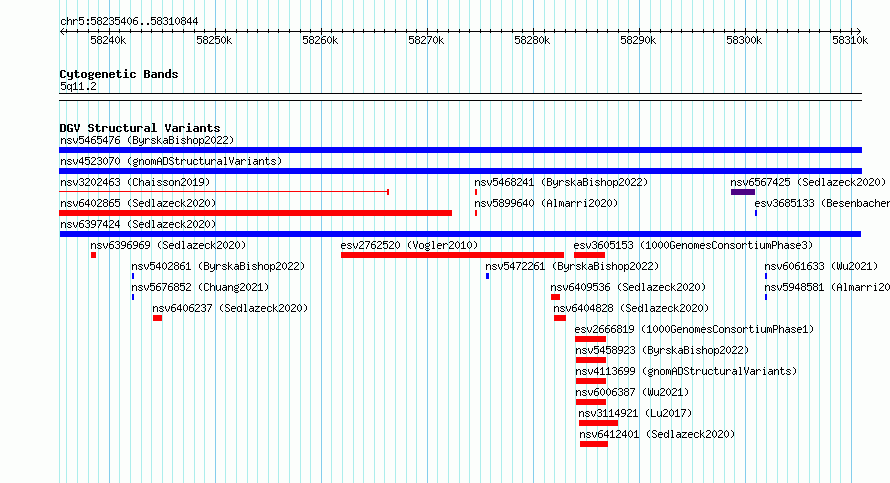Open nsv6404828 (Sedlazeck2020) label
890x483 pixels.
click(x=631, y=308)
